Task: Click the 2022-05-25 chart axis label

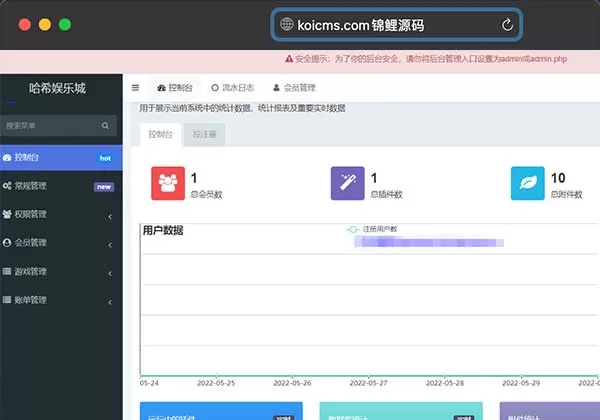Action: pos(216,383)
